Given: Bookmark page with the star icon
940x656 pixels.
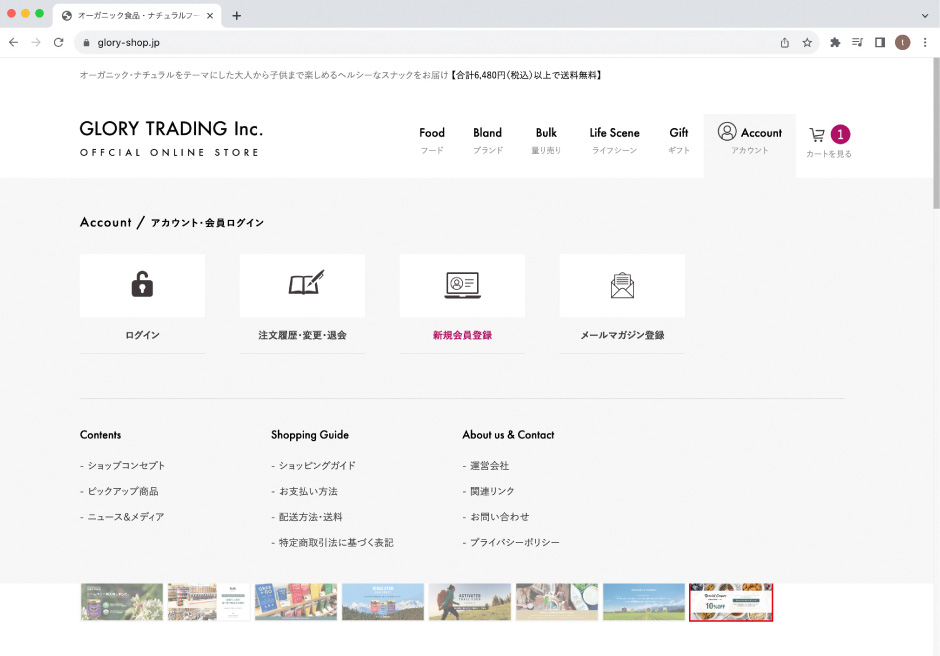Looking at the screenshot, I should (807, 42).
